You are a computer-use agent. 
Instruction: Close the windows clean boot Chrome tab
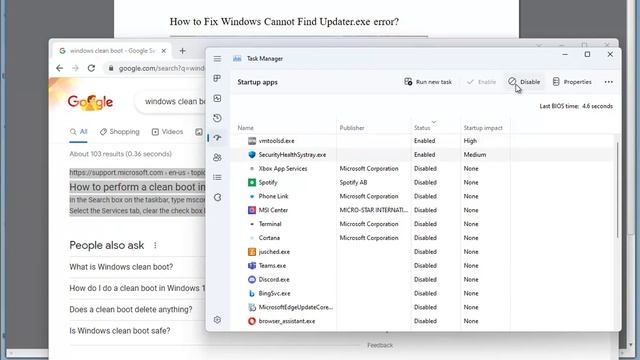tap(164, 51)
